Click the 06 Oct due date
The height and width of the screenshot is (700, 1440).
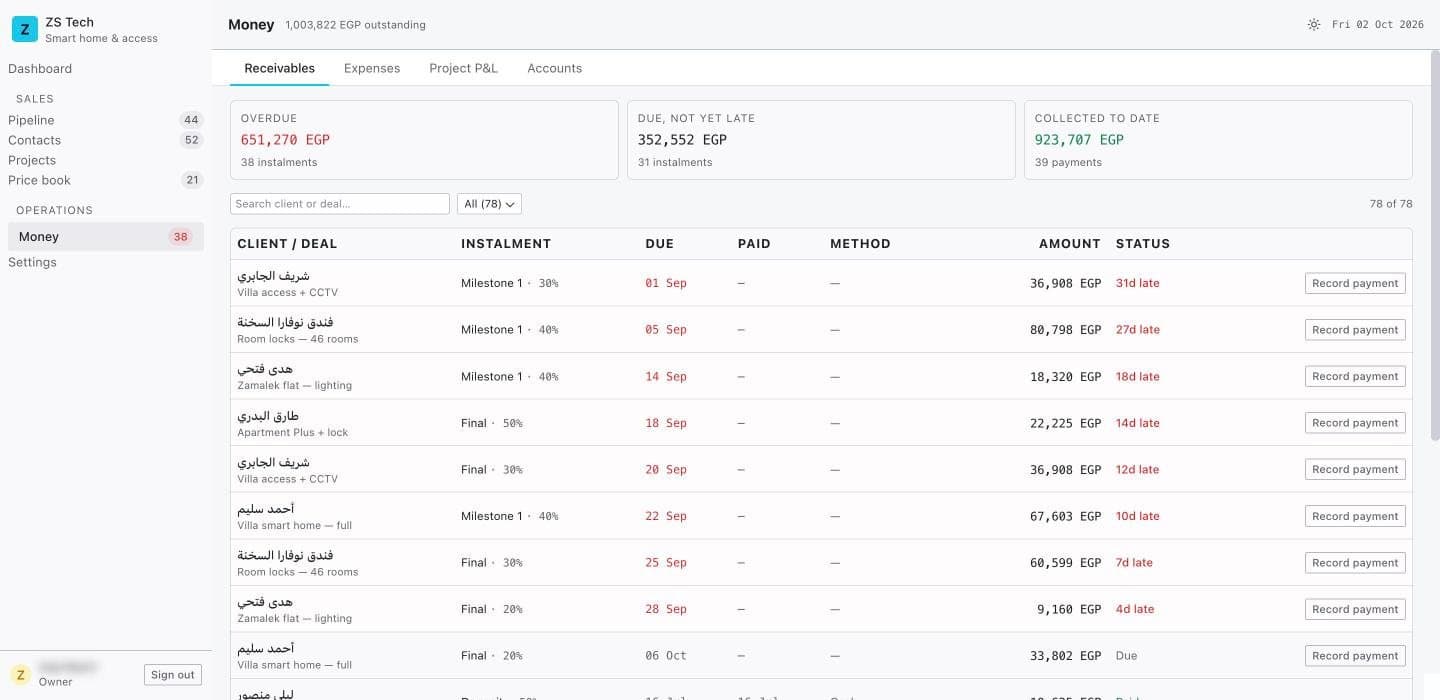pyautogui.click(x=666, y=656)
